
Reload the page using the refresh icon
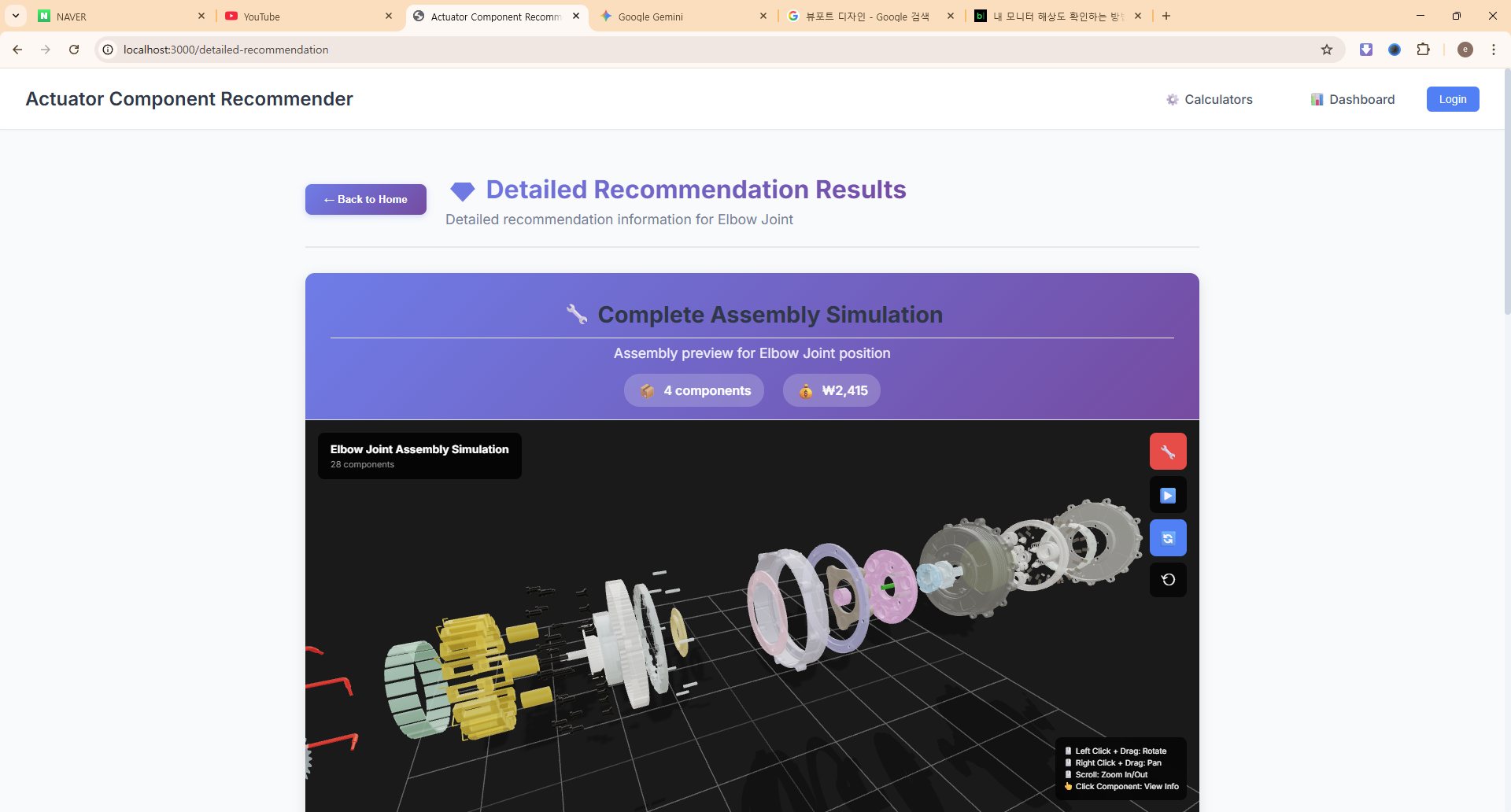point(74,50)
